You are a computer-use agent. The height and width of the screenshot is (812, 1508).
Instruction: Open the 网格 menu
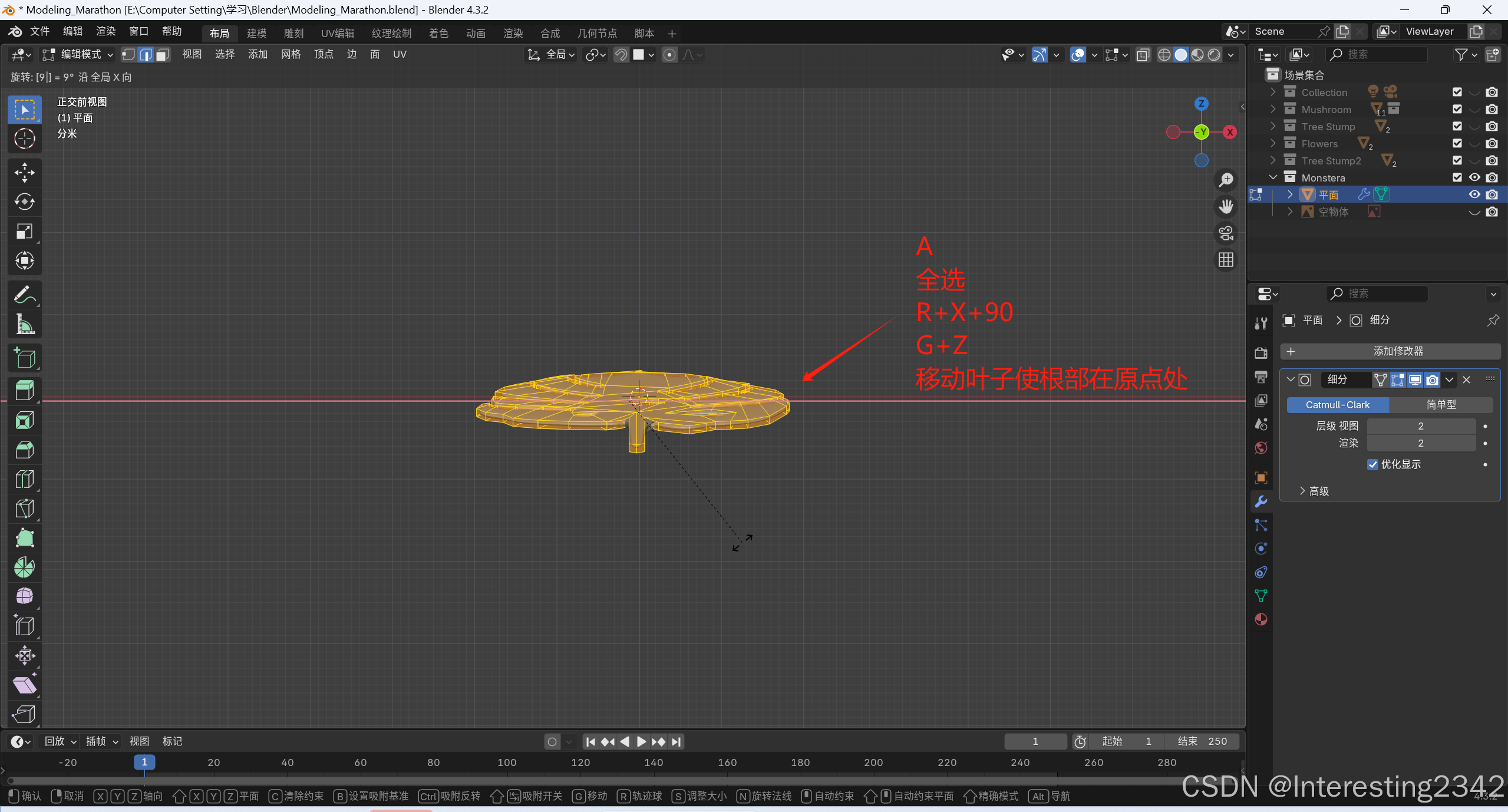pos(291,55)
